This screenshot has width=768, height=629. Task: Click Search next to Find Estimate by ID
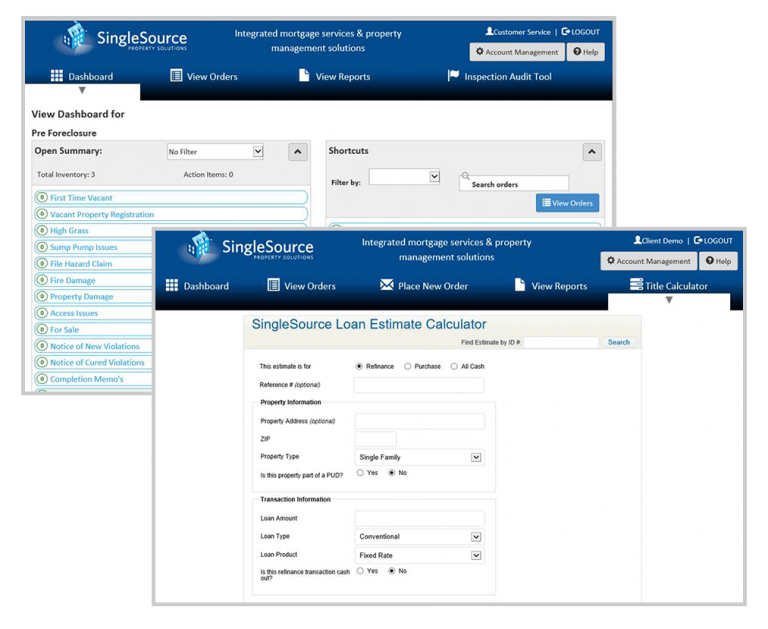pos(619,342)
